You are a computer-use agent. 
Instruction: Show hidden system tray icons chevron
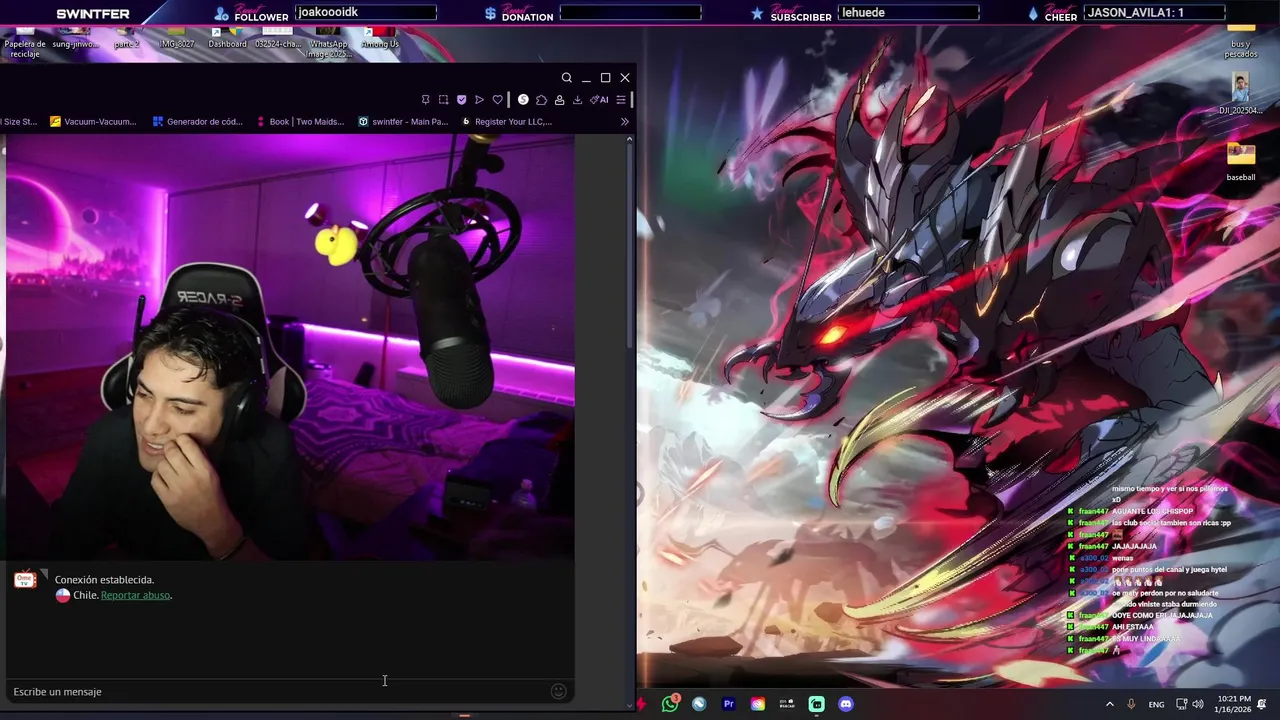tap(1109, 704)
